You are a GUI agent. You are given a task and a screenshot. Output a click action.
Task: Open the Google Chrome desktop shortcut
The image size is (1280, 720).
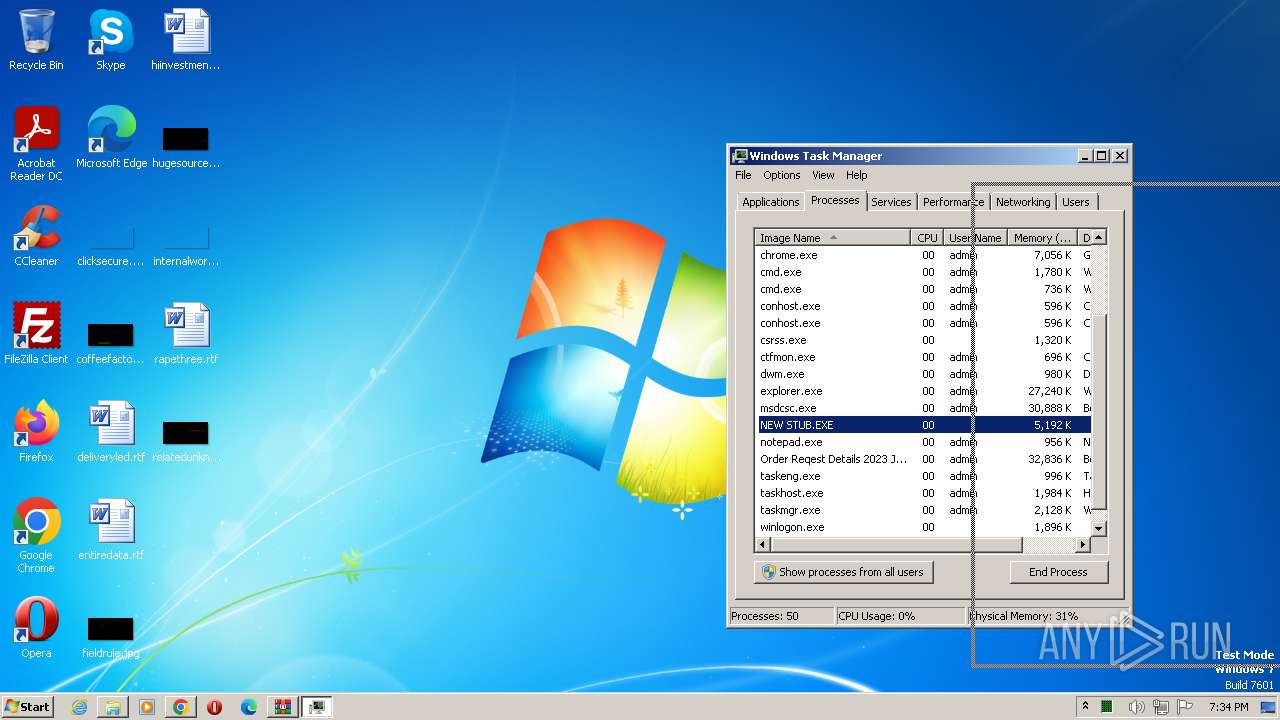click(36, 536)
